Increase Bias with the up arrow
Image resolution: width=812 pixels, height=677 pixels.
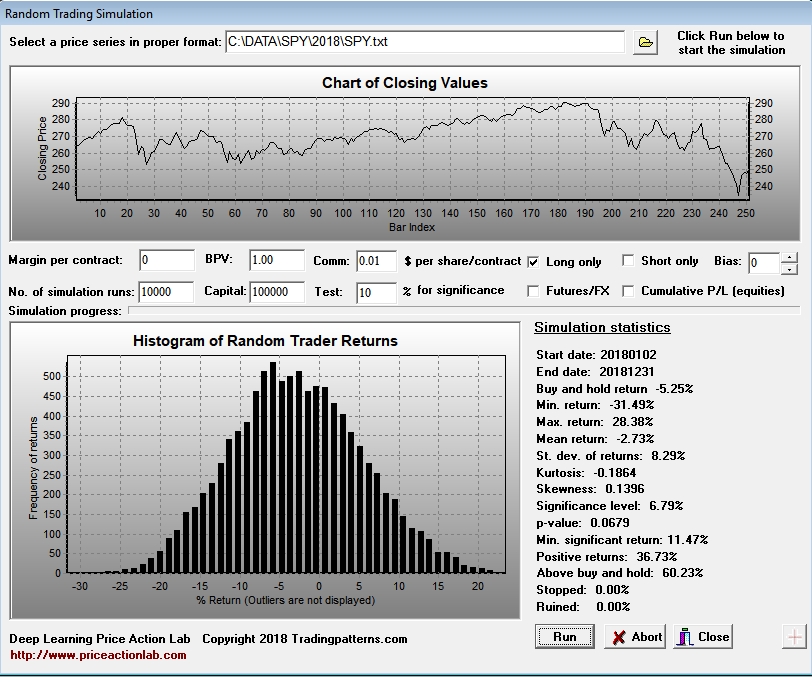(x=789, y=256)
